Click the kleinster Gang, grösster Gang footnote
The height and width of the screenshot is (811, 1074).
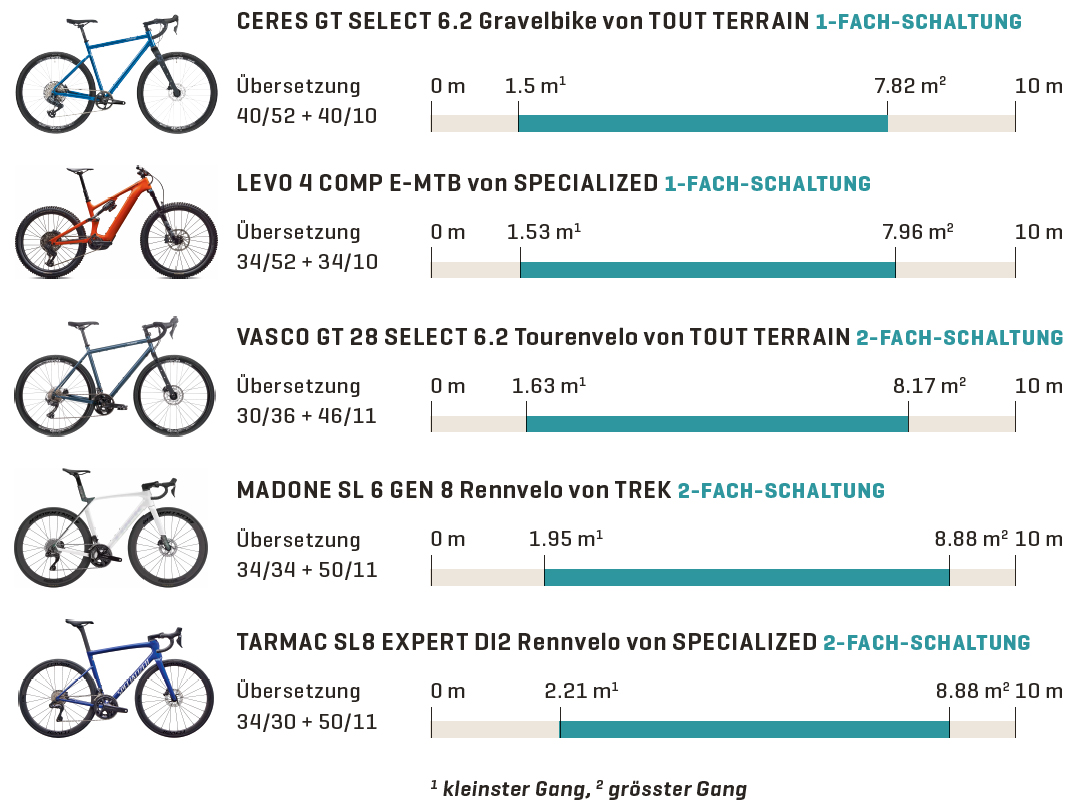[588, 789]
